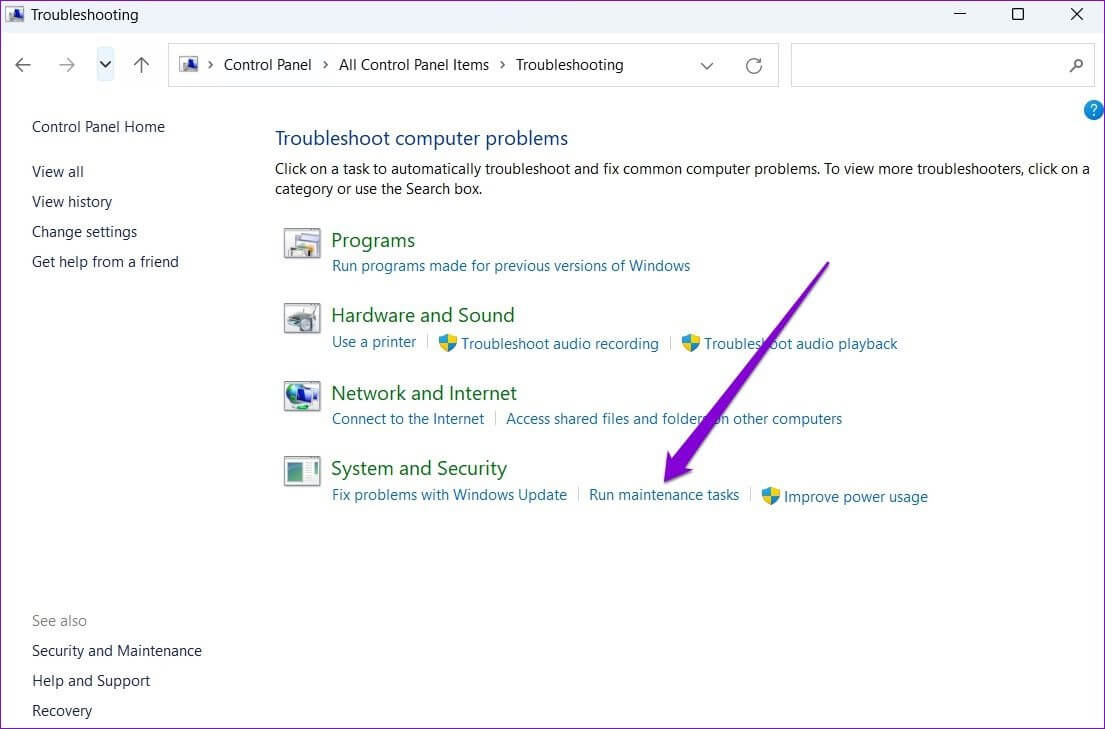Minimize the Troubleshooting window
This screenshot has width=1105, height=729.
960,14
